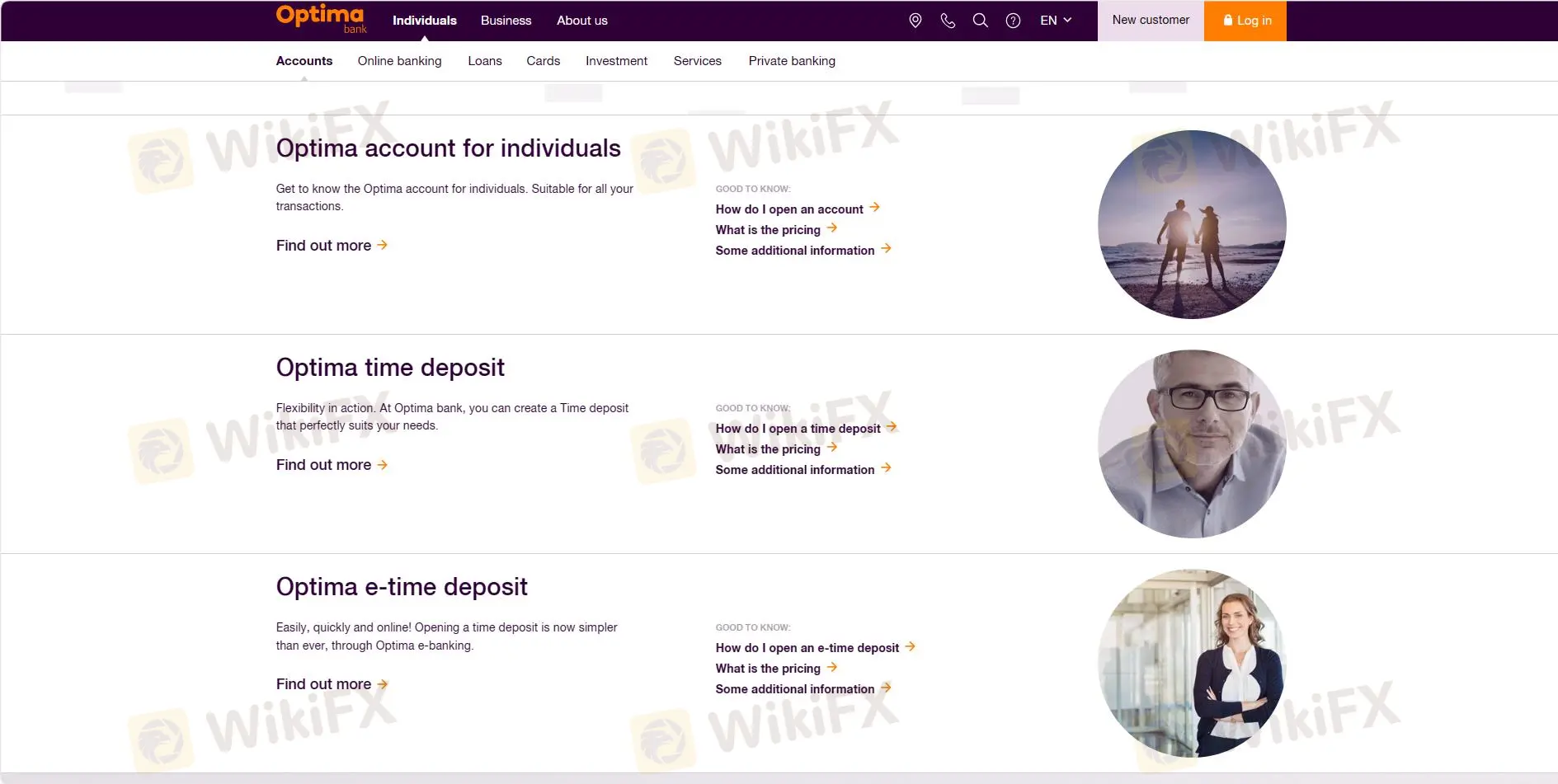
Task: Click the Optima time deposit heading
Action: click(x=390, y=368)
